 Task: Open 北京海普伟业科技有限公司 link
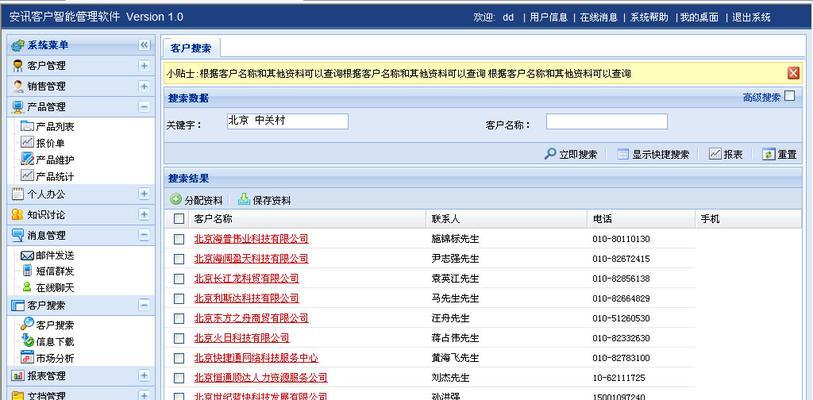click(251, 239)
